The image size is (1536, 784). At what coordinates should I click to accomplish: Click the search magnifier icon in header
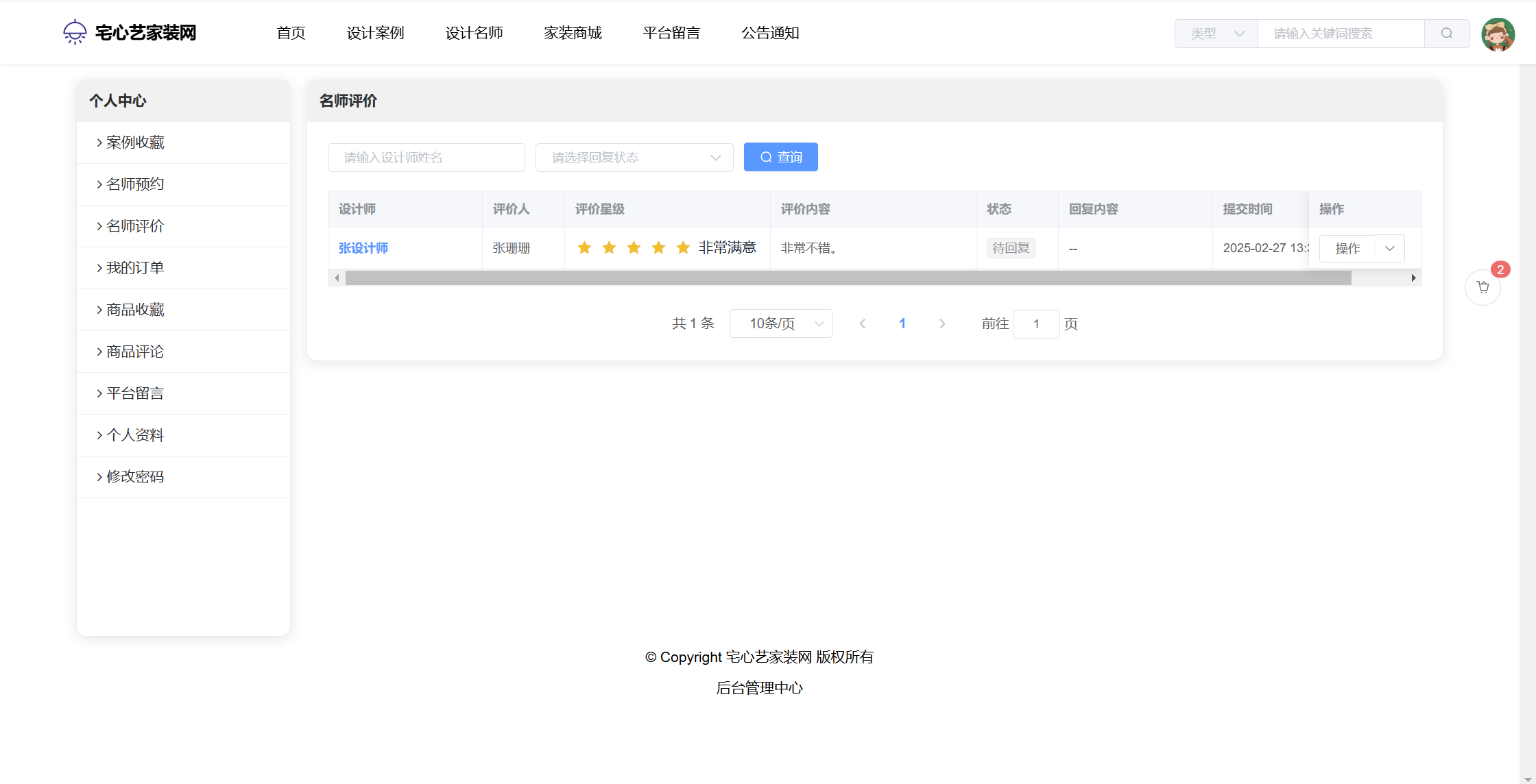tap(1446, 34)
